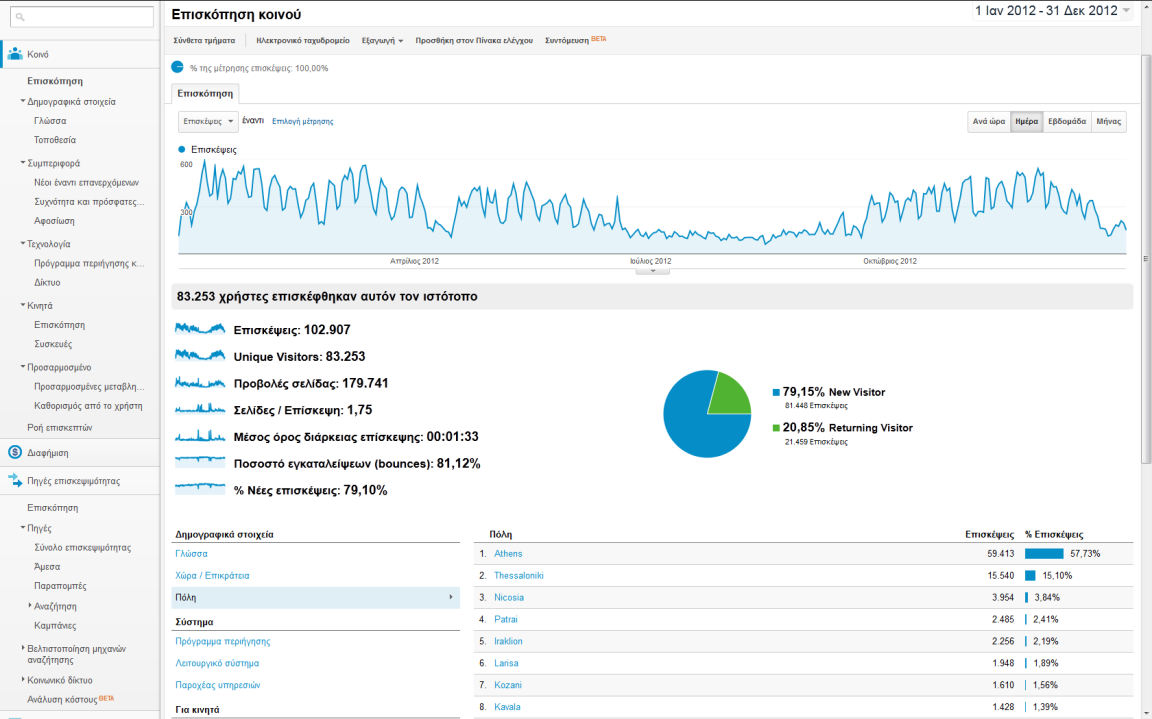The width and height of the screenshot is (1152, 719).
Task: Open the Επισκέψεις 102.907 sparkline
Action: coord(200,329)
